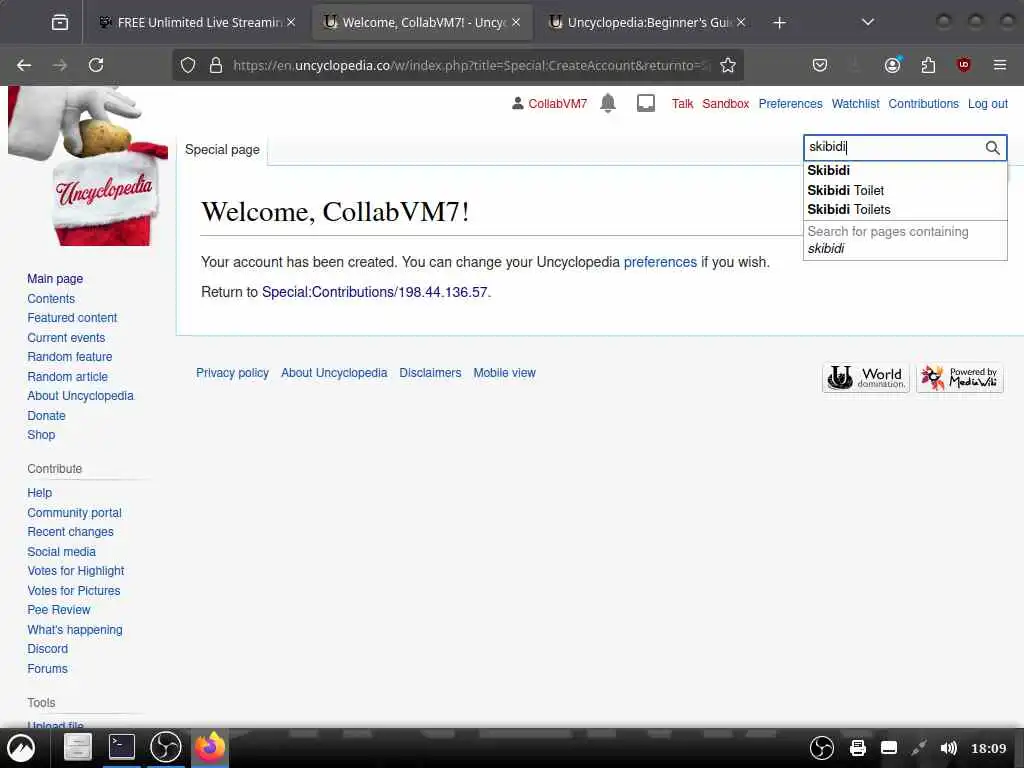Screen dimensions: 1024x768
Task: Open the tracking protection shield icon
Action: click(x=188, y=65)
